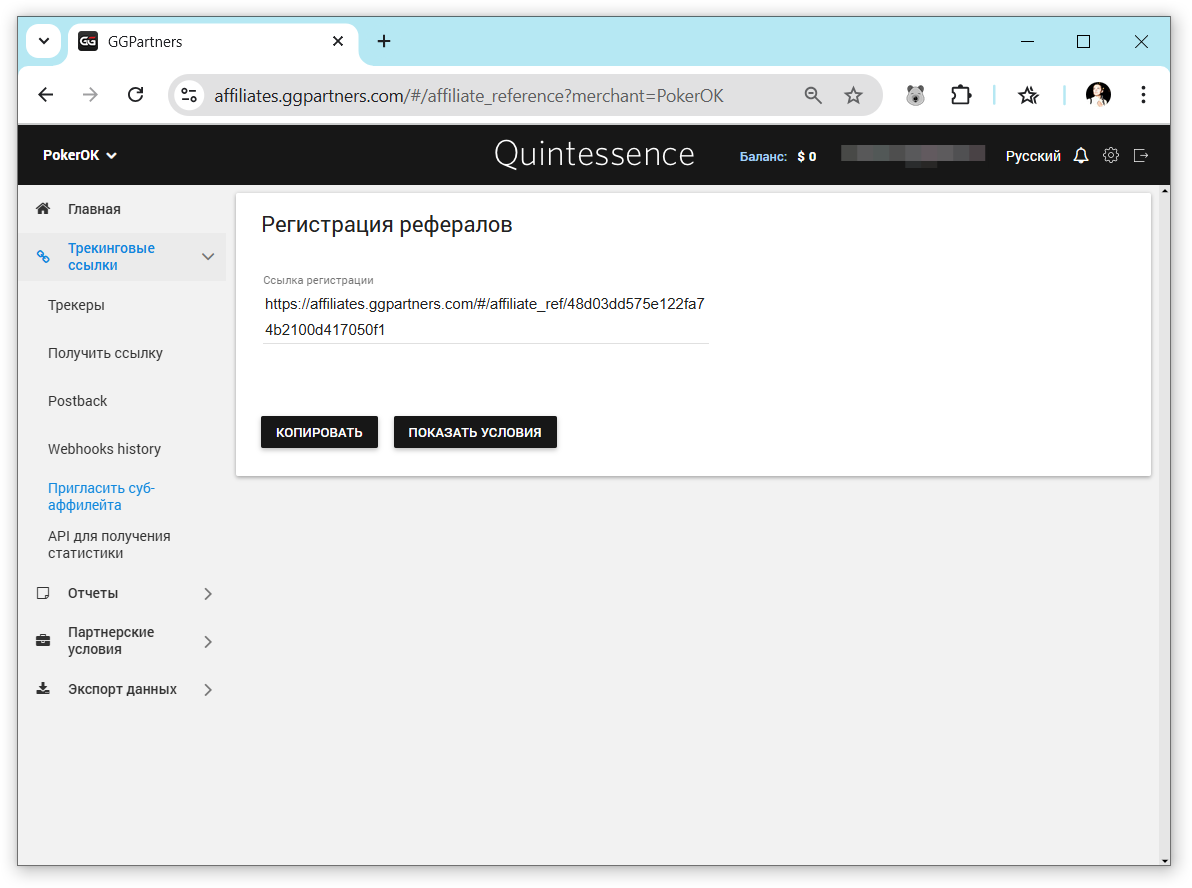
Task: Bookmark this page with the star icon
Action: [x=854, y=95]
